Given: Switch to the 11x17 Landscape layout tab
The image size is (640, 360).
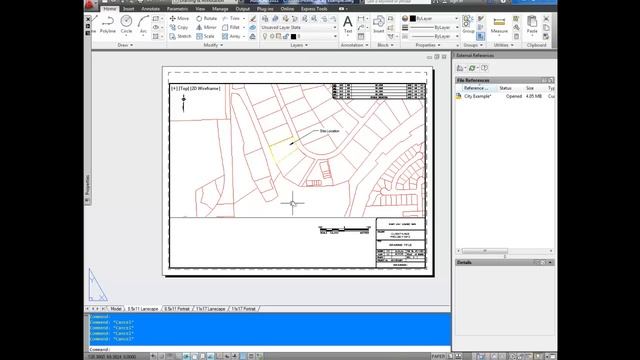Looking at the screenshot, I should pos(211,309).
